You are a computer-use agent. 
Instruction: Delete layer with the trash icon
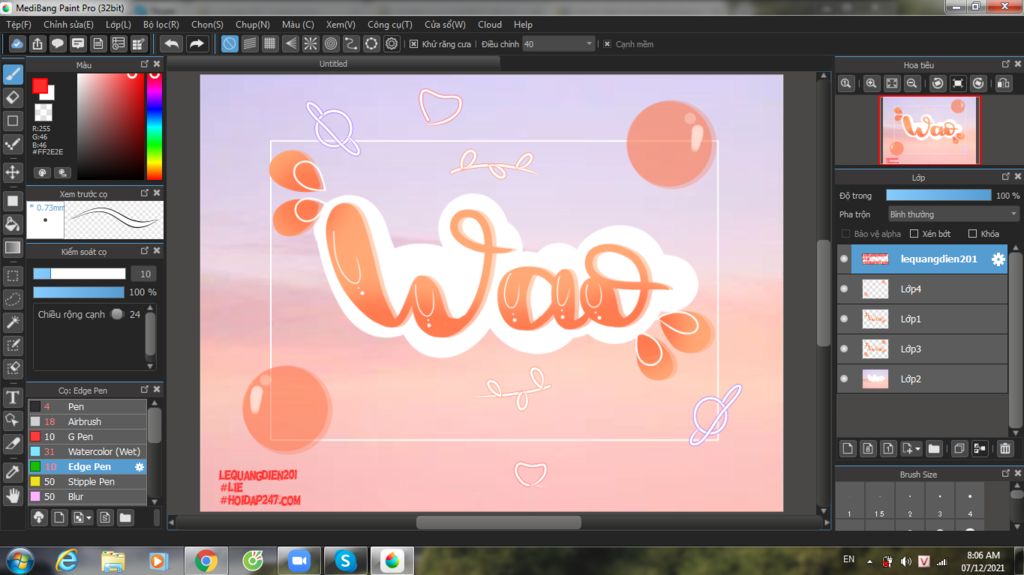click(1005, 448)
